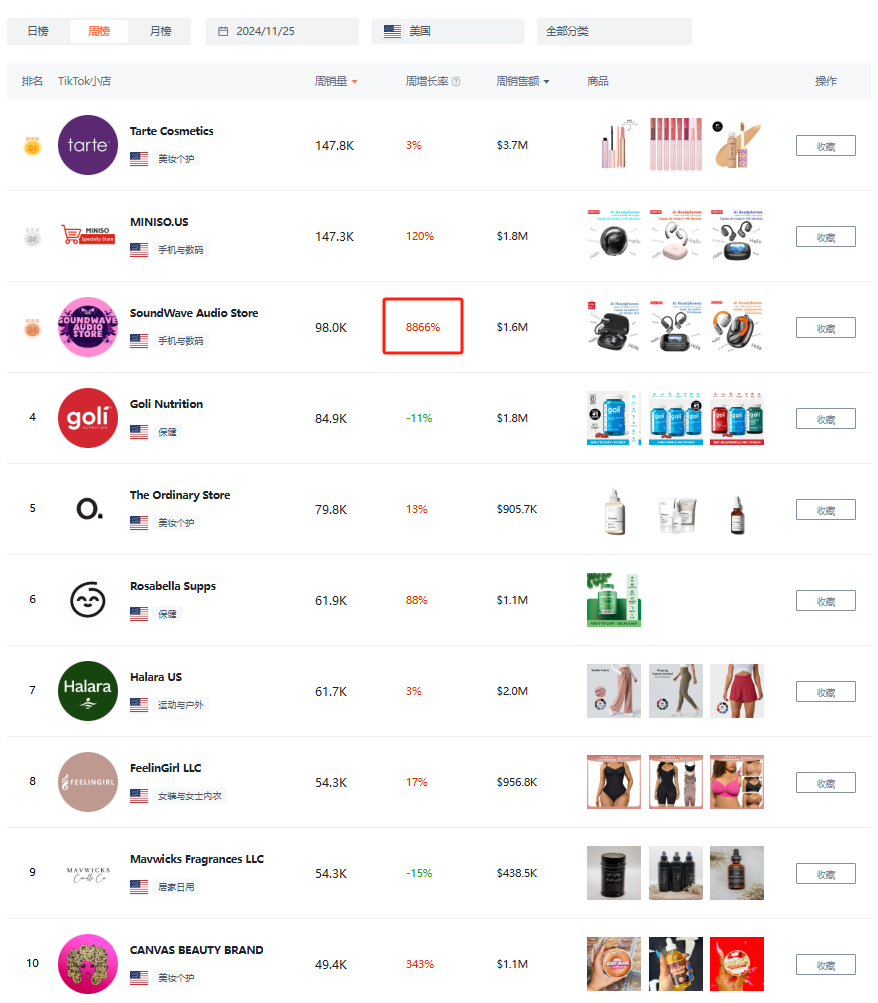Click the calendar icon in date field
Image resolution: width=878 pixels, height=1003 pixels.
coord(223,31)
